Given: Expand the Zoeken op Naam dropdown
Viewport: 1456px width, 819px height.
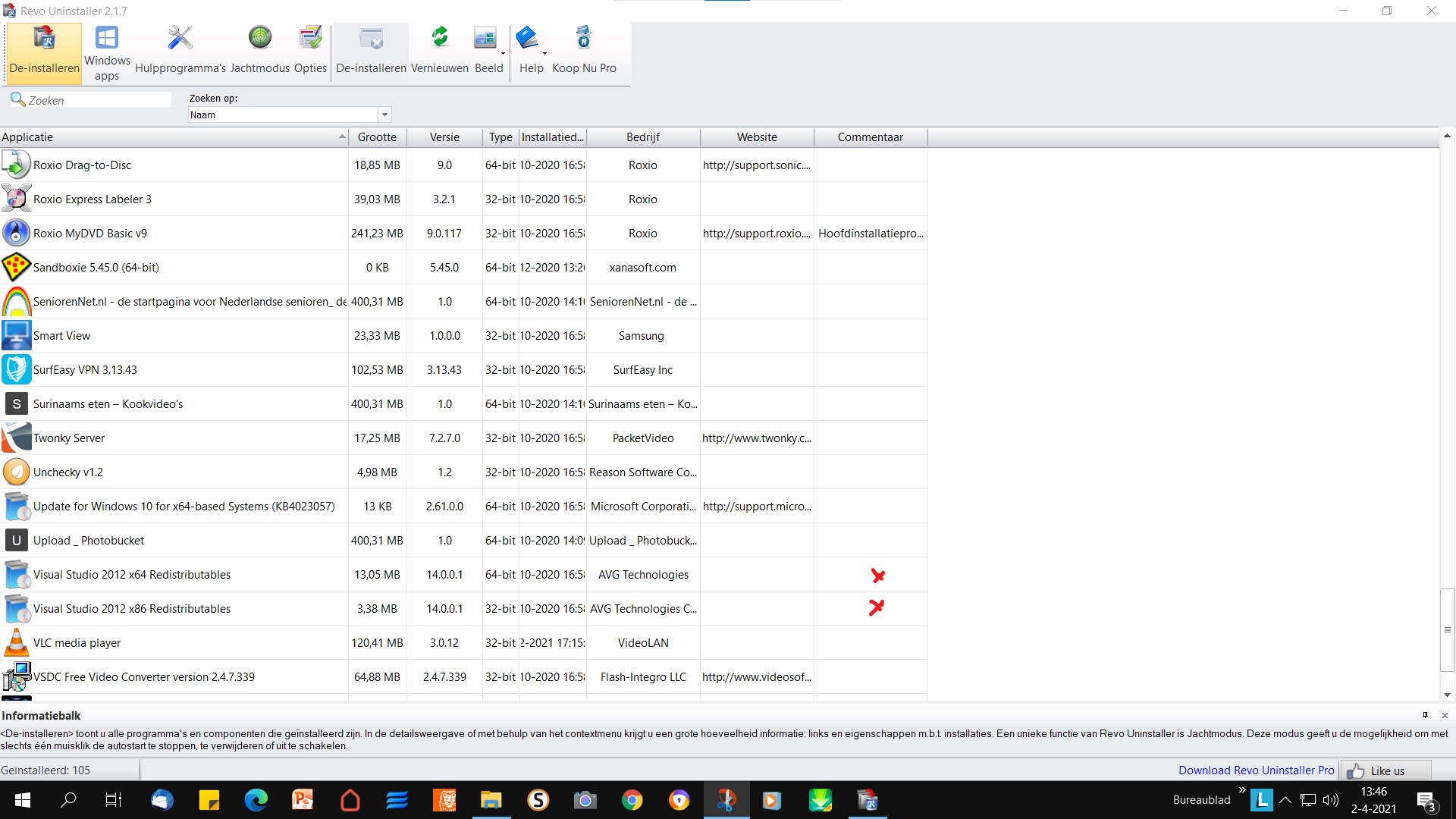Looking at the screenshot, I should pyautogui.click(x=384, y=115).
